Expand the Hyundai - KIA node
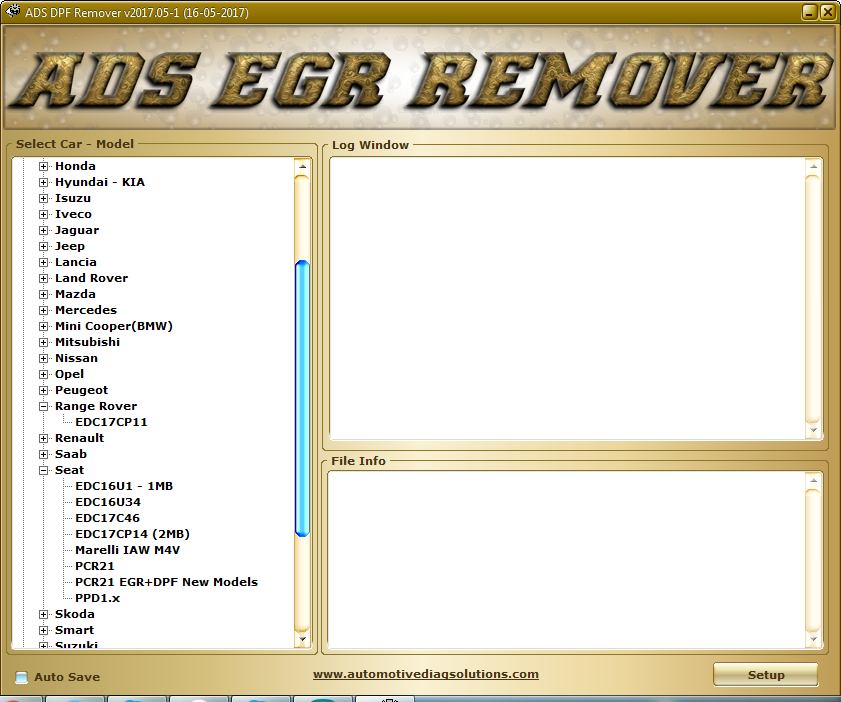841x702 pixels. click(43, 182)
